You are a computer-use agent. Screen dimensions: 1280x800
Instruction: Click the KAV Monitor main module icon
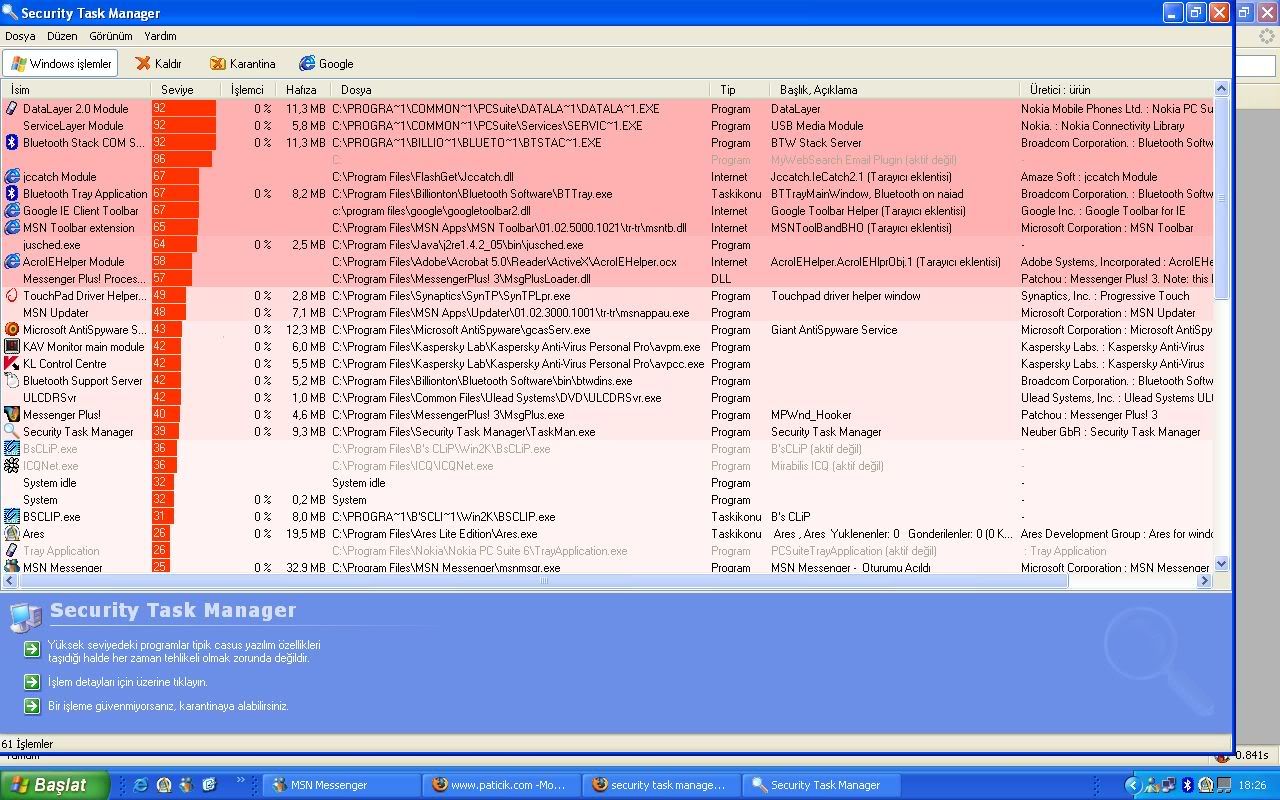point(12,347)
